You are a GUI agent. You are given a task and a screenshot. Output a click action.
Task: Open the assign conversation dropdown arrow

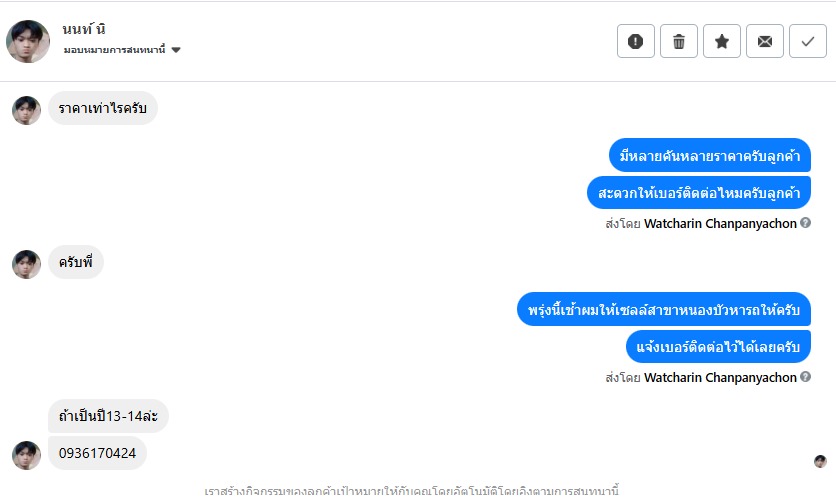coord(176,49)
